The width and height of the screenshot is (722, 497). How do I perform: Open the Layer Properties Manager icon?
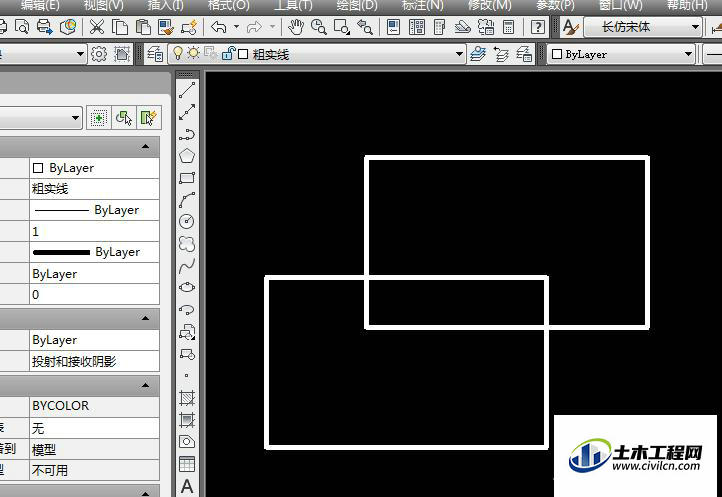155,54
